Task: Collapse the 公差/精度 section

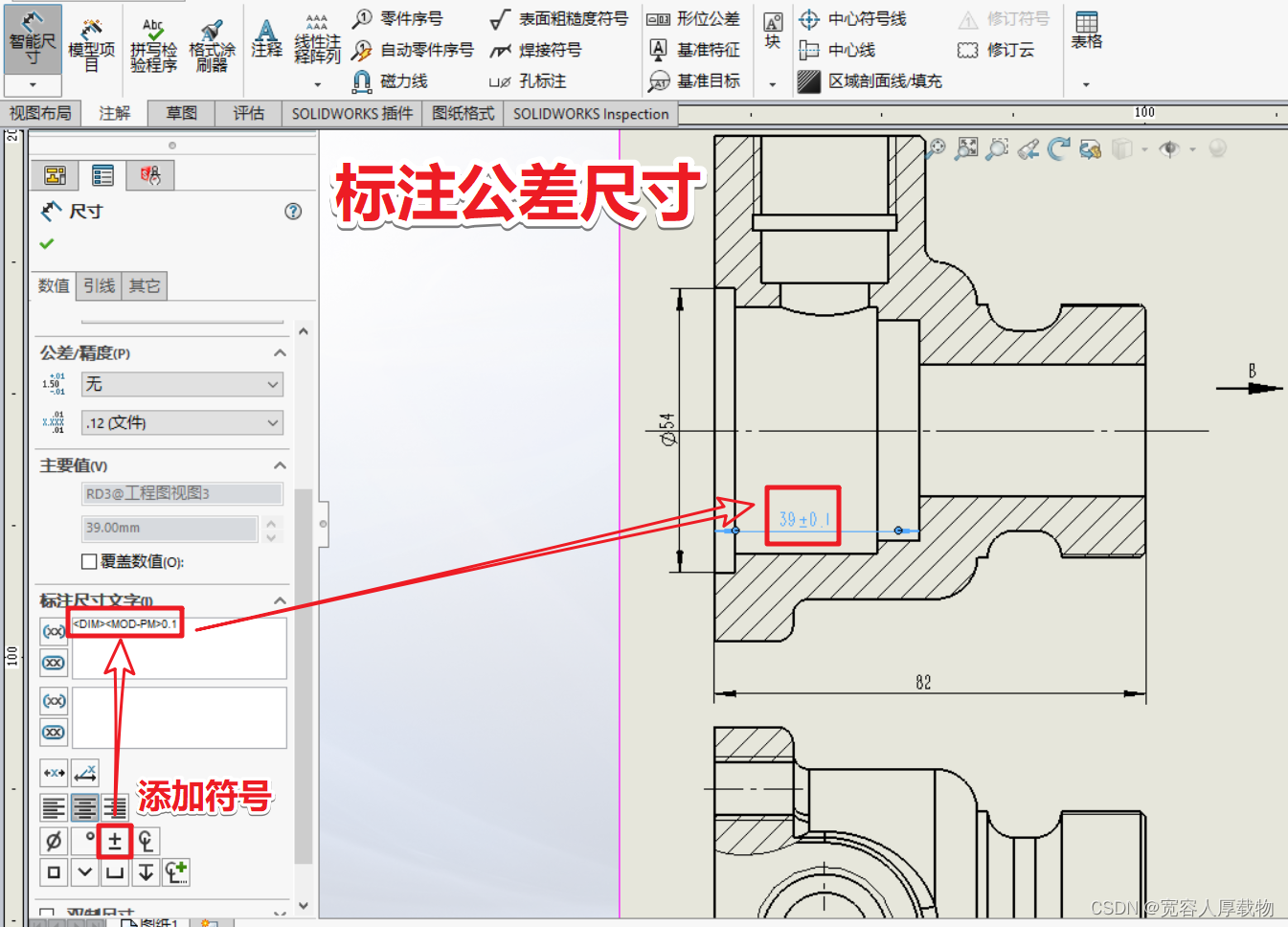Action: (280, 353)
